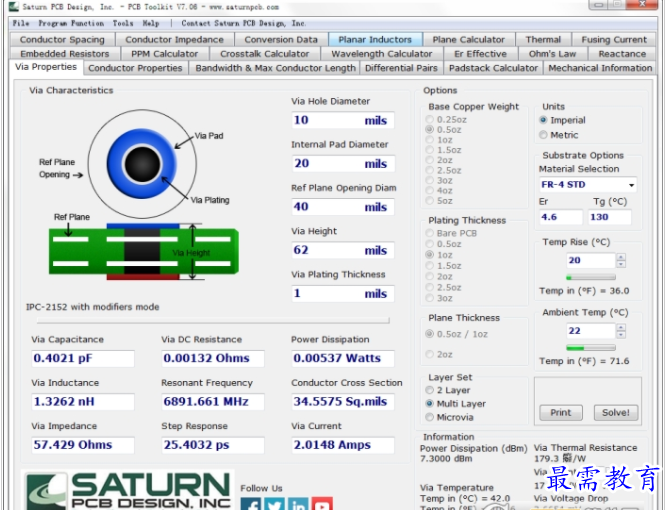Open Contact Saturn PCB Design menu item

(x=244, y=23)
